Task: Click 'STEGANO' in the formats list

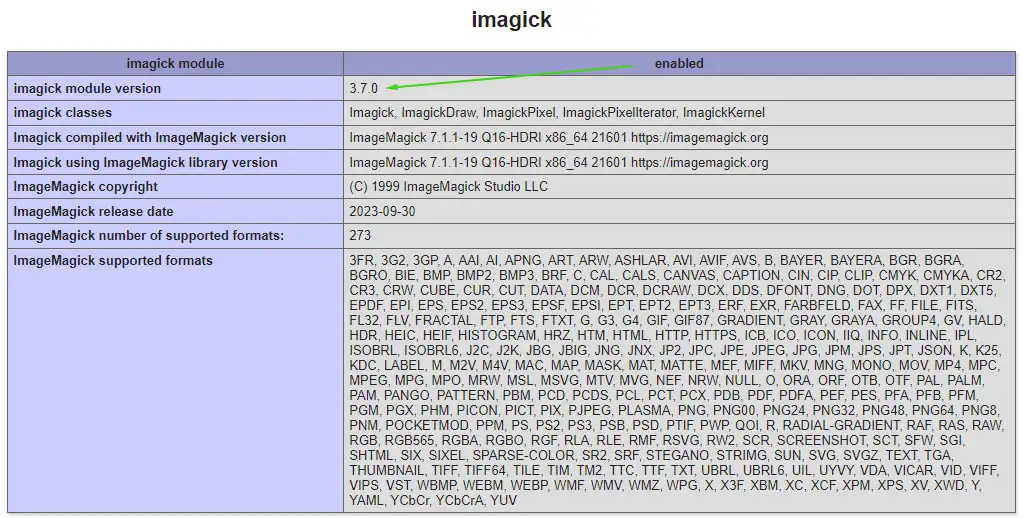Action: [x=677, y=455]
